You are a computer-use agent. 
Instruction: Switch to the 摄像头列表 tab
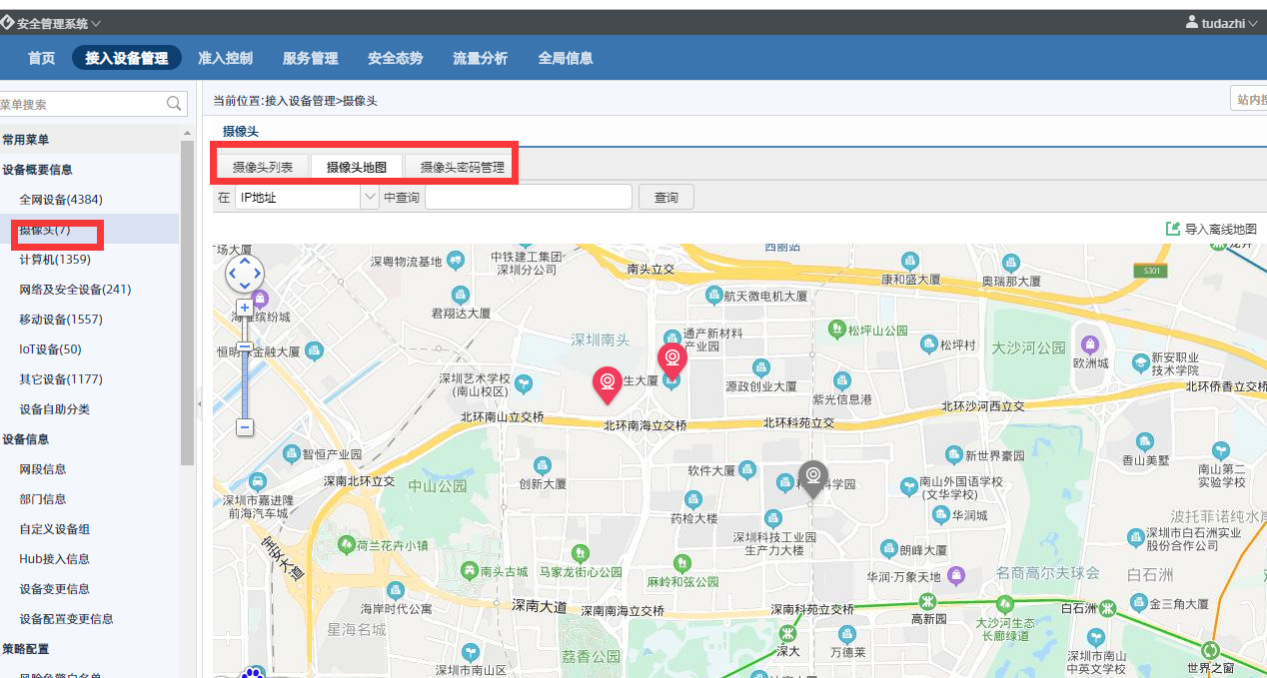pos(262,167)
